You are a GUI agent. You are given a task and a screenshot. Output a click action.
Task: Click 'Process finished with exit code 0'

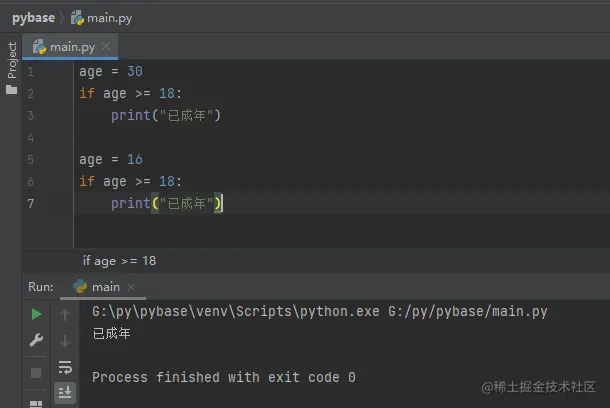(x=224, y=377)
